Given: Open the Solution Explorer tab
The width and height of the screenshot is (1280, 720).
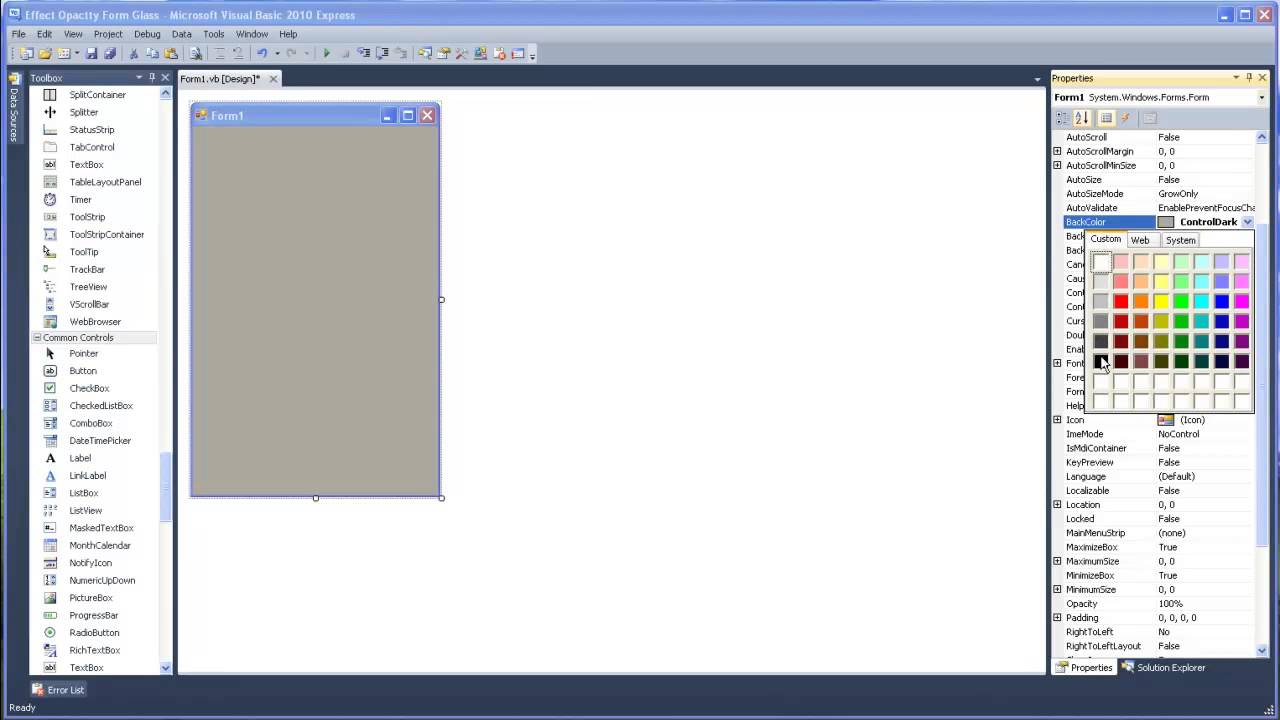Looking at the screenshot, I should point(1163,667).
